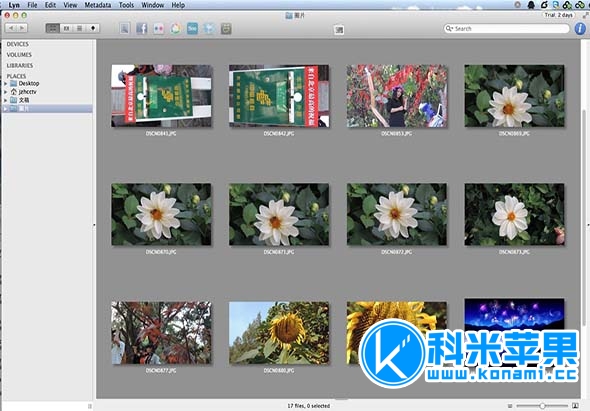The height and width of the screenshot is (411, 590).
Task: Click the 17 files, 0 selected status
Action: coord(309,406)
